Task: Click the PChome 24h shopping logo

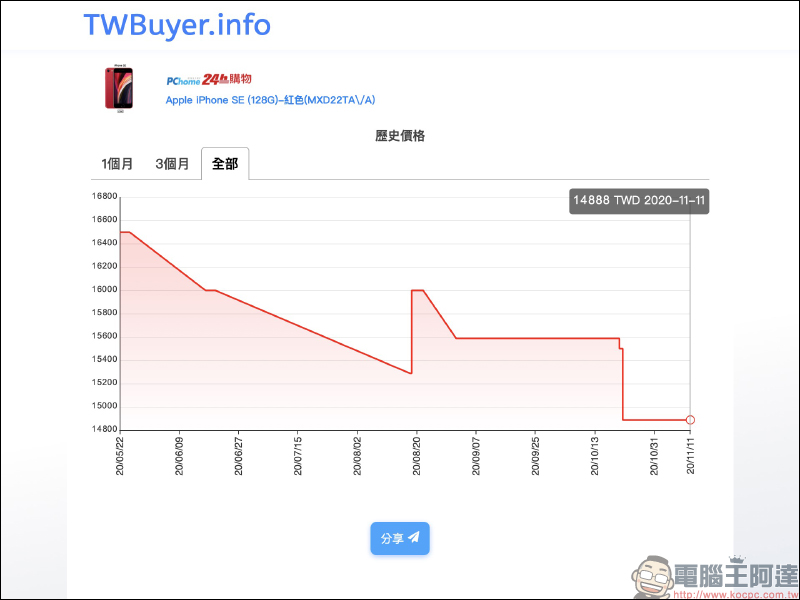Action: coord(209,79)
